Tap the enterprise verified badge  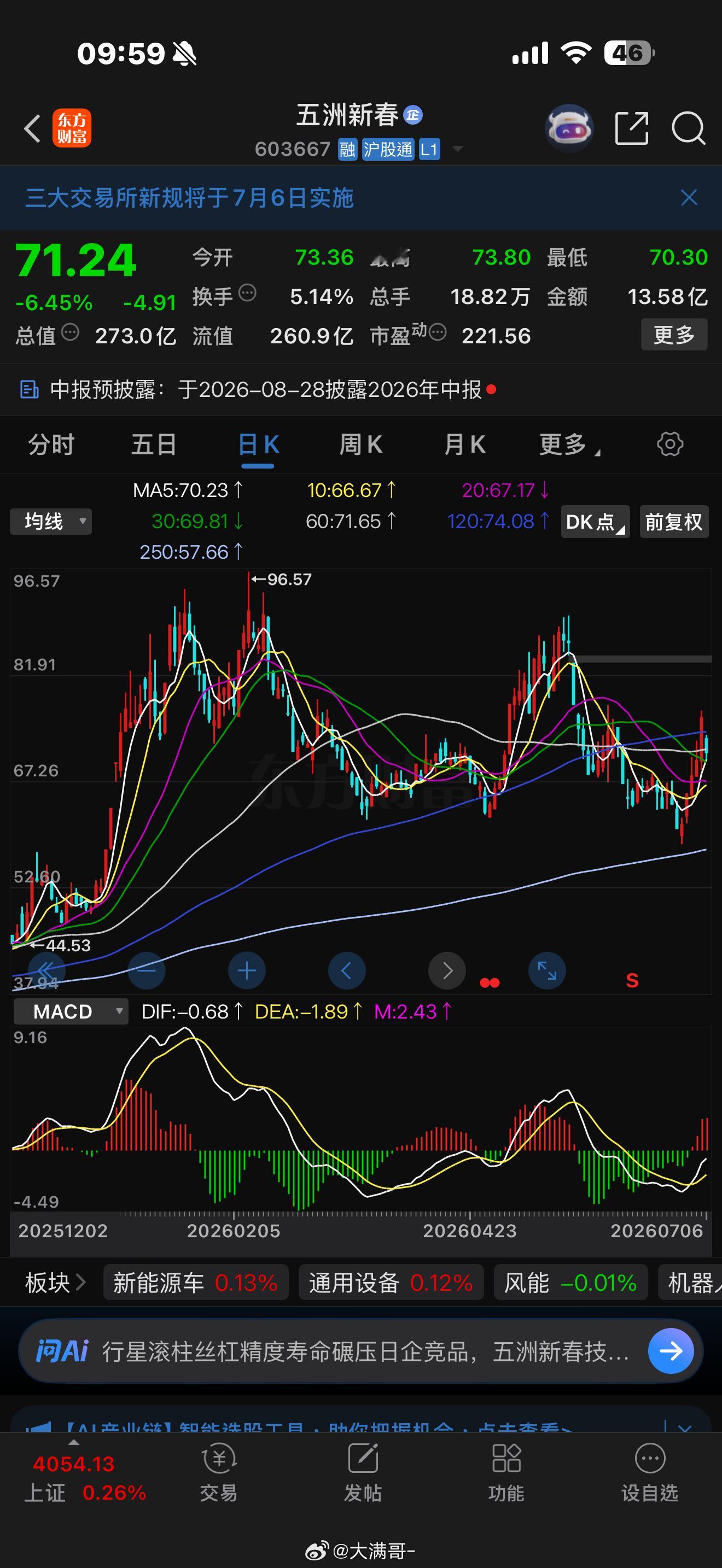pyautogui.click(x=414, y=115)
